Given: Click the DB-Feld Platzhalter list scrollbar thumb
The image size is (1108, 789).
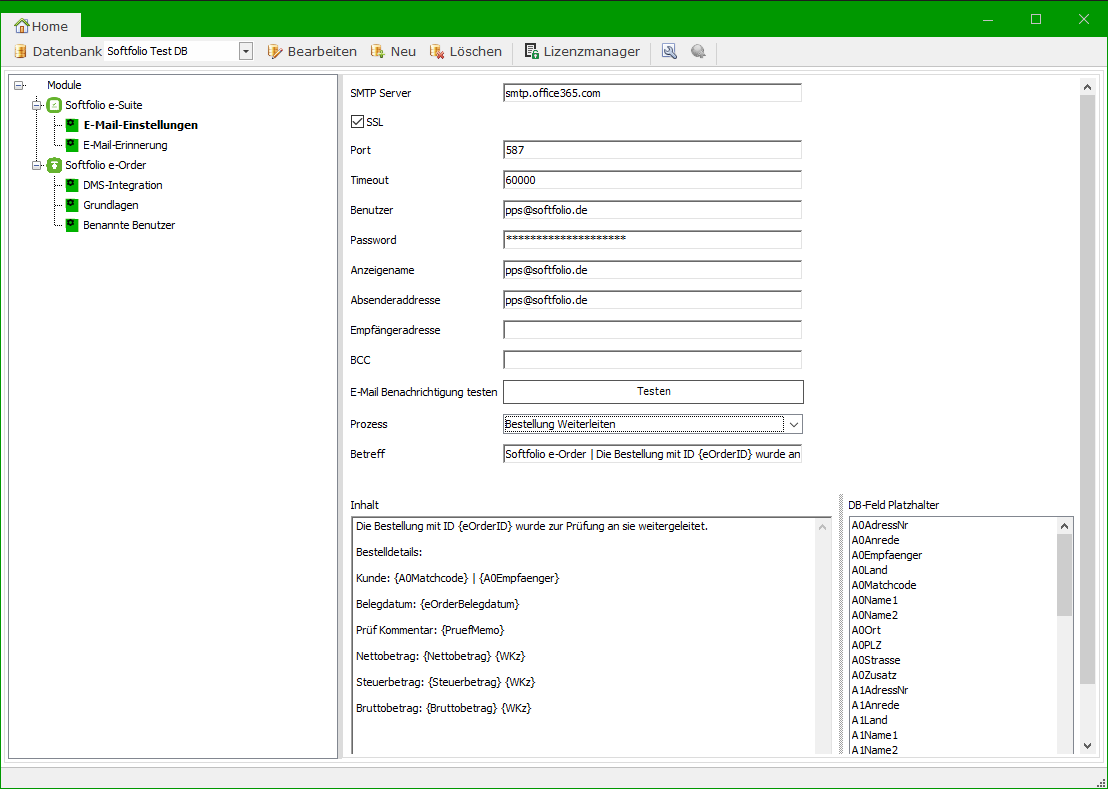Looking at the screenshot, I should tap(1064, 575).
